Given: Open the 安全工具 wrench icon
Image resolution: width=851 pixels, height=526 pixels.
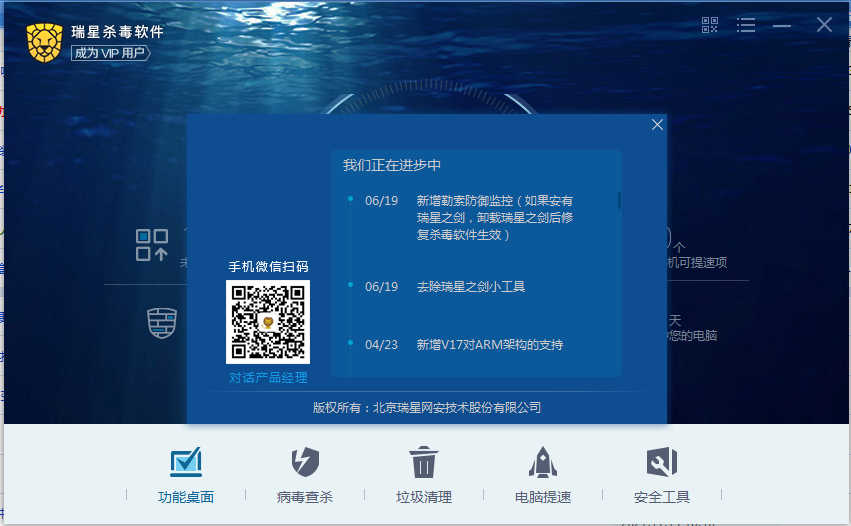Looking at the screenshot, I should pos(662,462).
